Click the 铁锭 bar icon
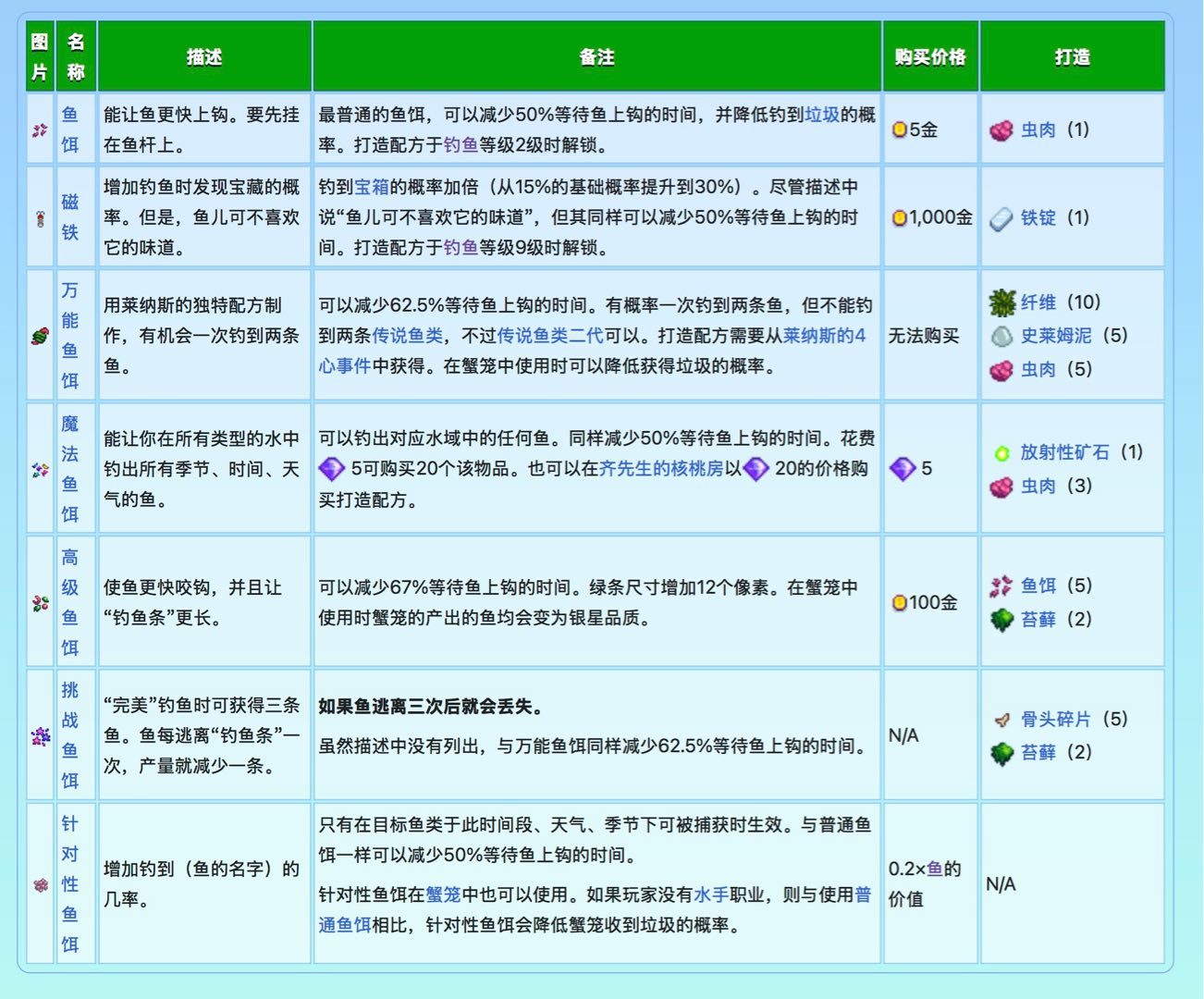The height and width of the screenshot is (999, 1204). [x=1001, y=218]
